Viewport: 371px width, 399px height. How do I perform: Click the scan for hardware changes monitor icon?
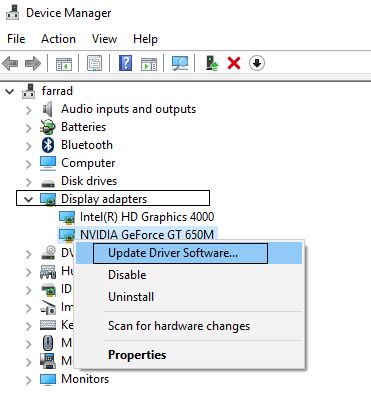[x=180, y=63]
